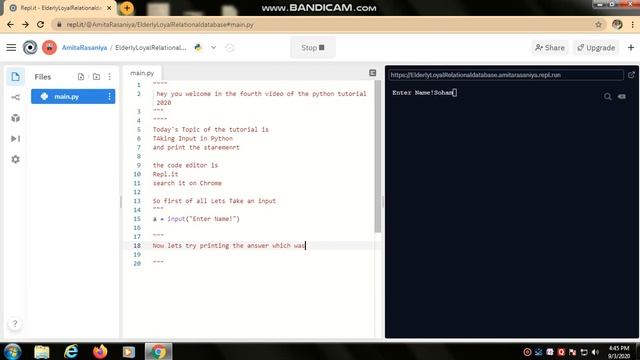Click the Python language icon
The height and width of the screenshot is (360, 640).
[198, 48]
